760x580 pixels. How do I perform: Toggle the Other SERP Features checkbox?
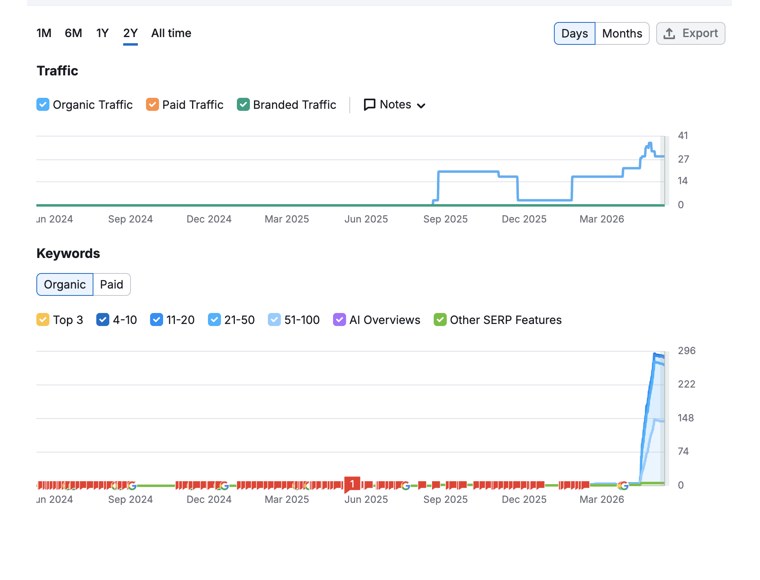440,320
